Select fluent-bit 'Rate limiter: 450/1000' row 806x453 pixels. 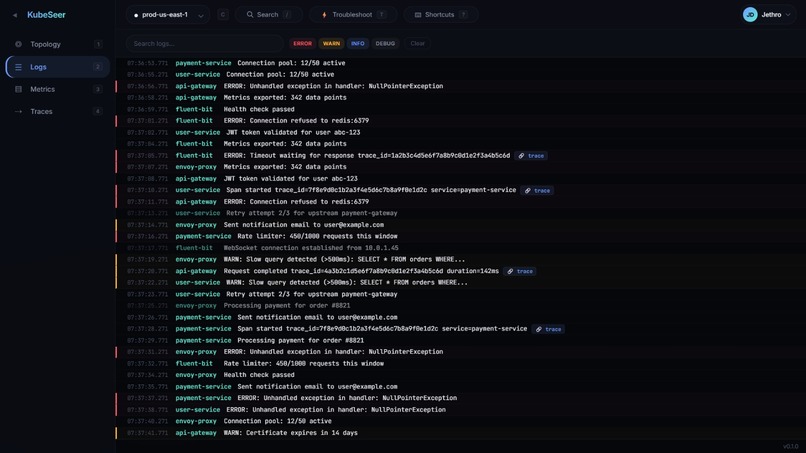tap(461, 364)
